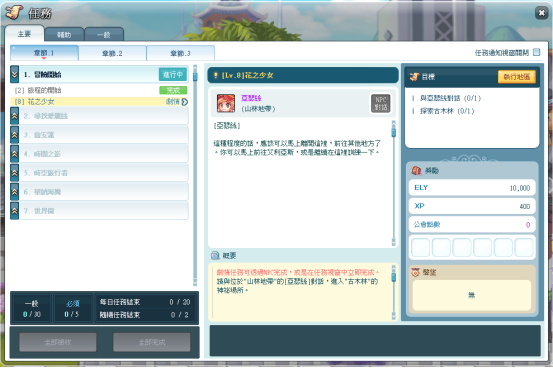Collapse the 1. 冒險開始 chapter section

pos(14,74)
